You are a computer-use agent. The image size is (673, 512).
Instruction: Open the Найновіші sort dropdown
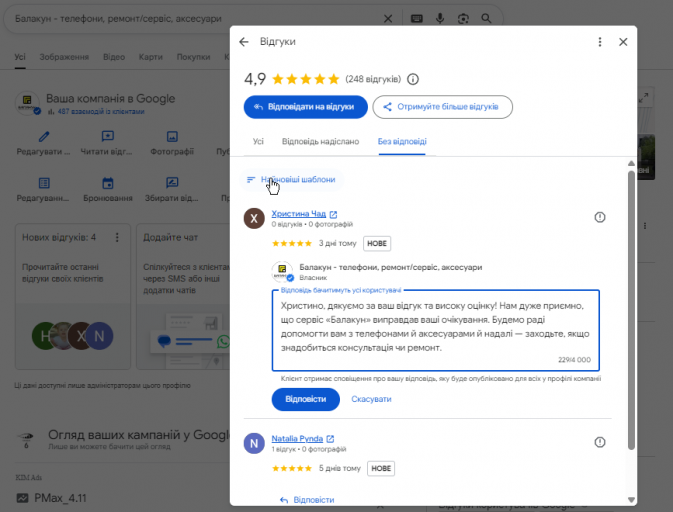pos(291,179)
